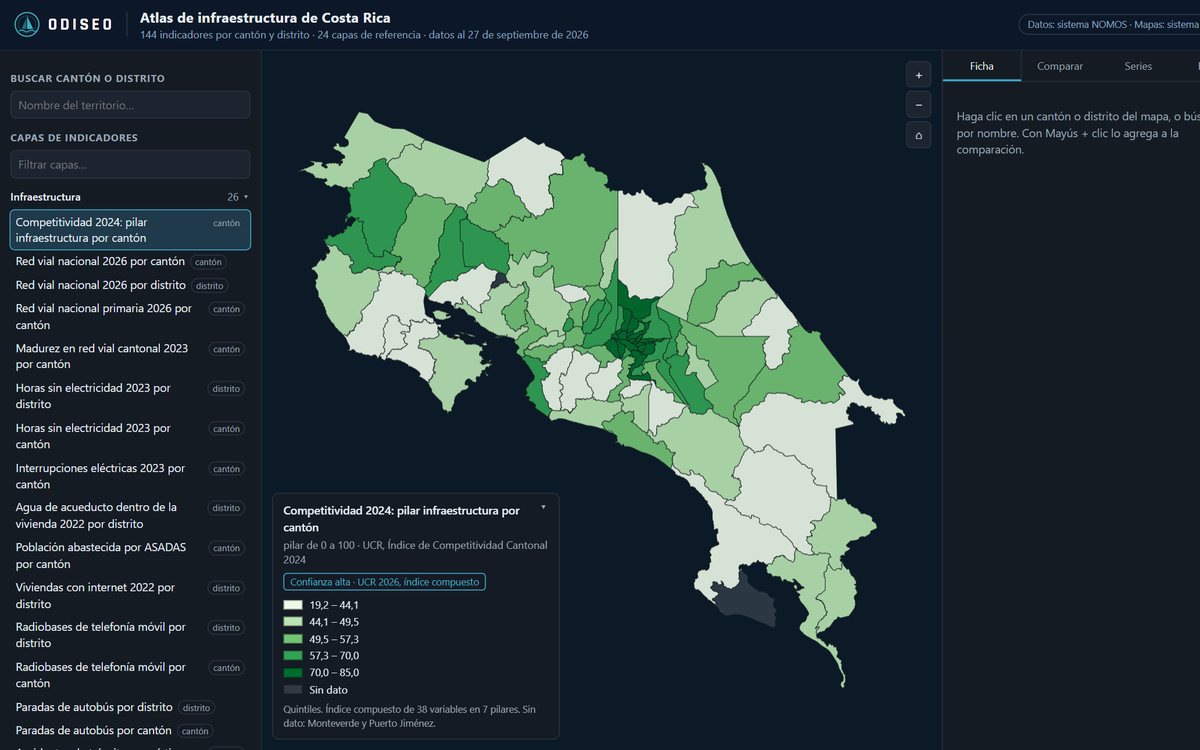The image size is (1200, 750).
Task: Select layer 'Viviendas con internet 2022 por distrito'
Action: pos(130,595)
